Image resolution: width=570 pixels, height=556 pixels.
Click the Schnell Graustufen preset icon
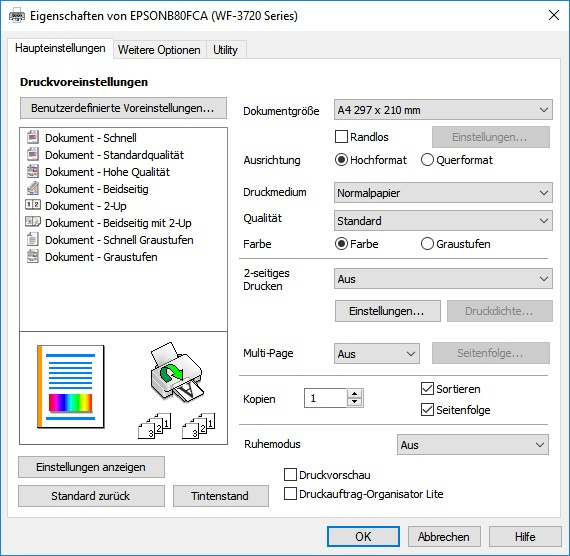pos(33,240)
